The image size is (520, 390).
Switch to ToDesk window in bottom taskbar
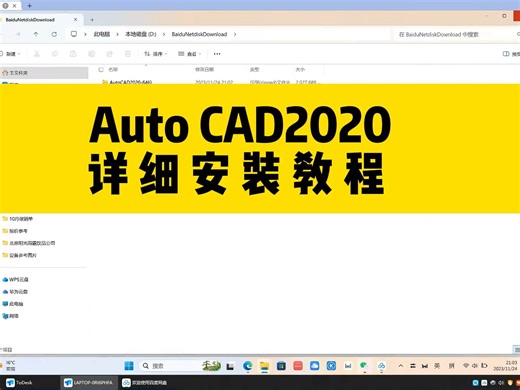click(x=20, y=382)
